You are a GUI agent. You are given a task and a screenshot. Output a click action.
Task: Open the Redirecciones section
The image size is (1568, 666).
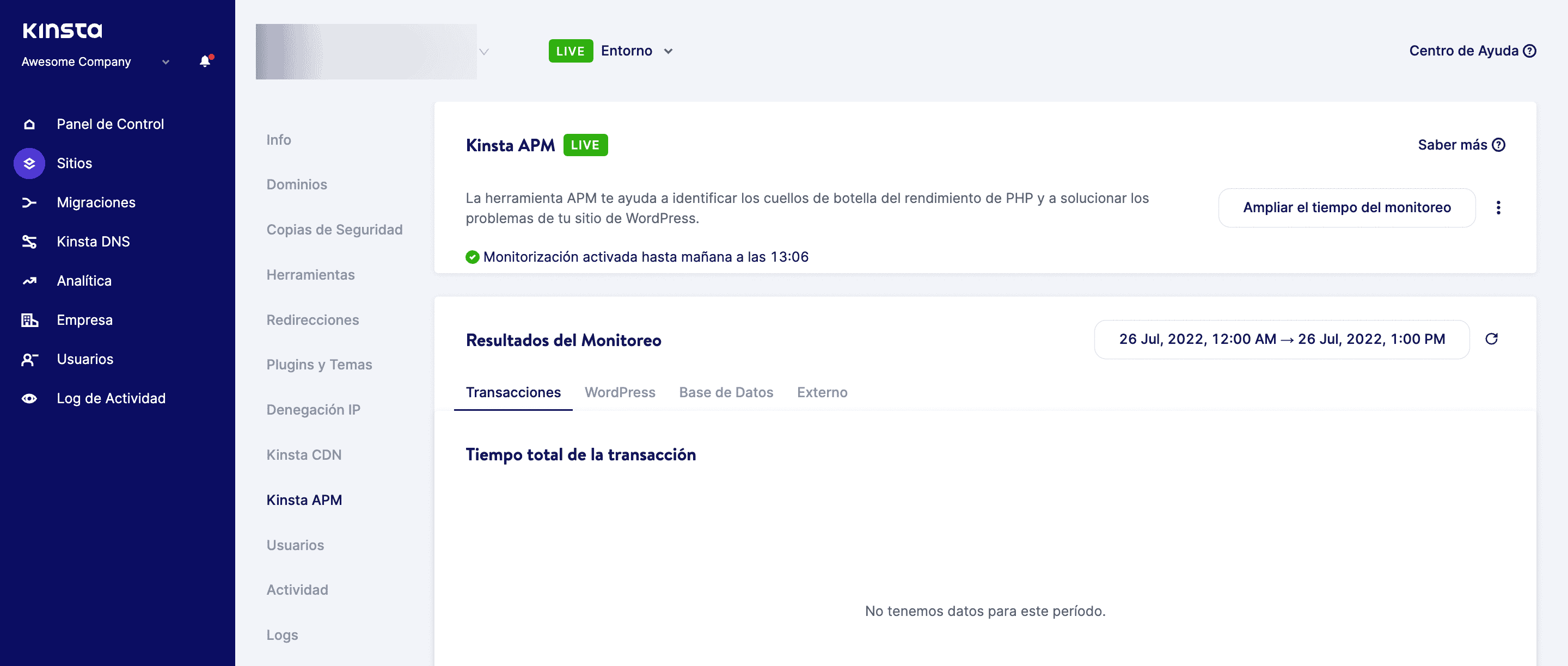(313, 320)
